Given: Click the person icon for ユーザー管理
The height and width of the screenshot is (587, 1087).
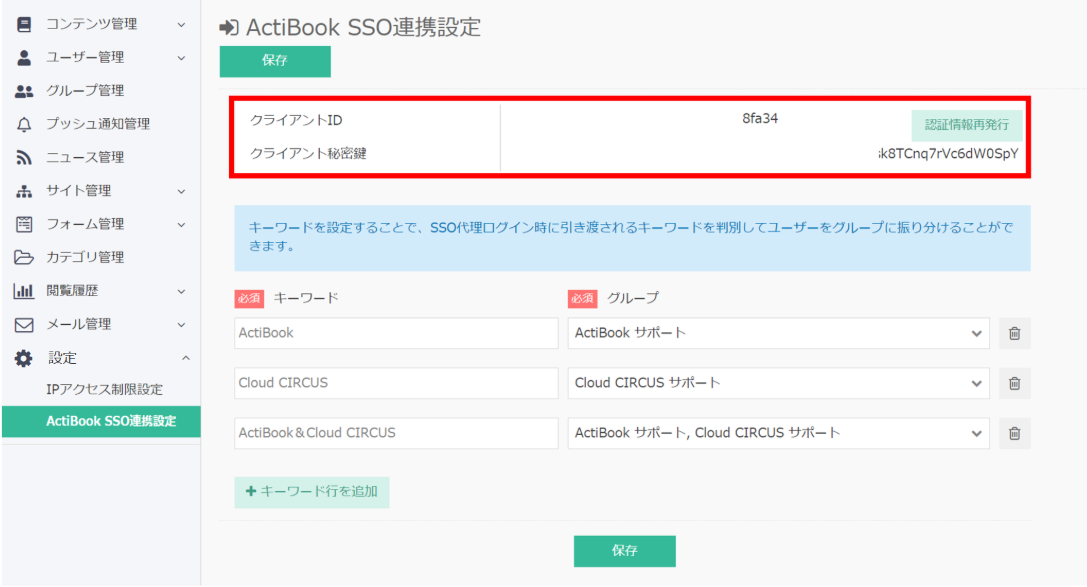Looking at the screenshot, I should tap(25, 57).
